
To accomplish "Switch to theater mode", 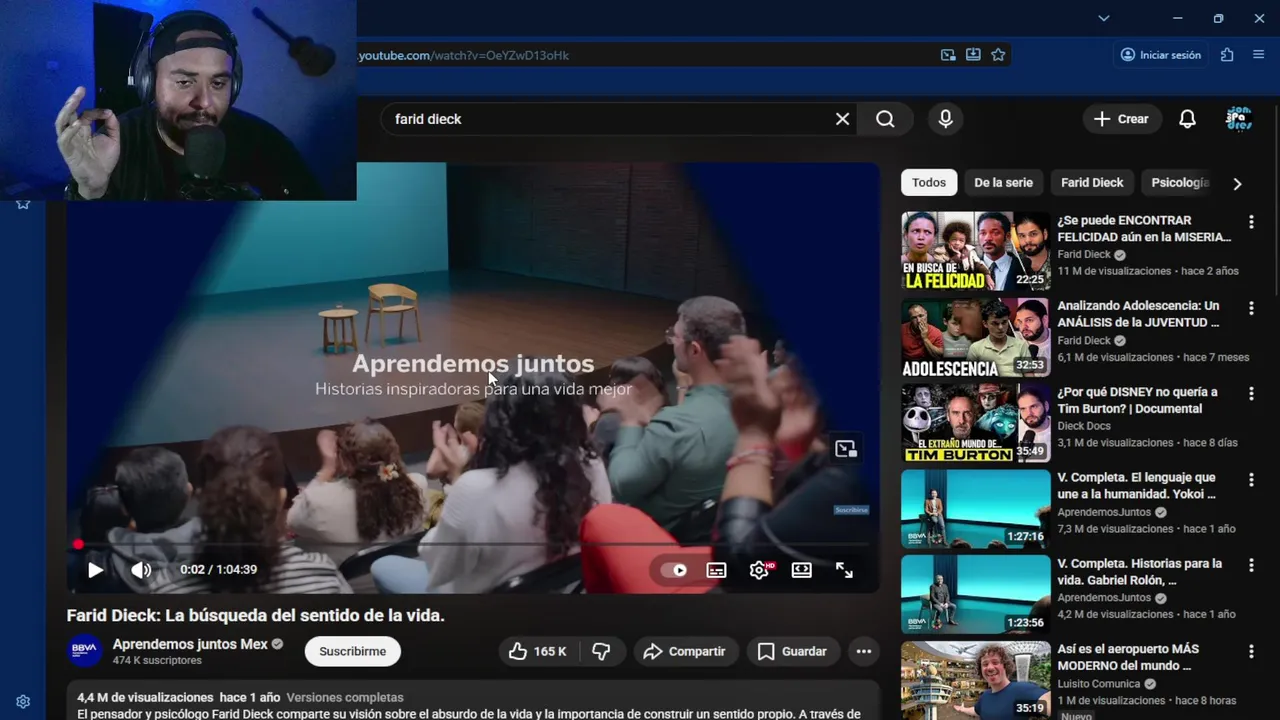I will [x=802, y=570].
